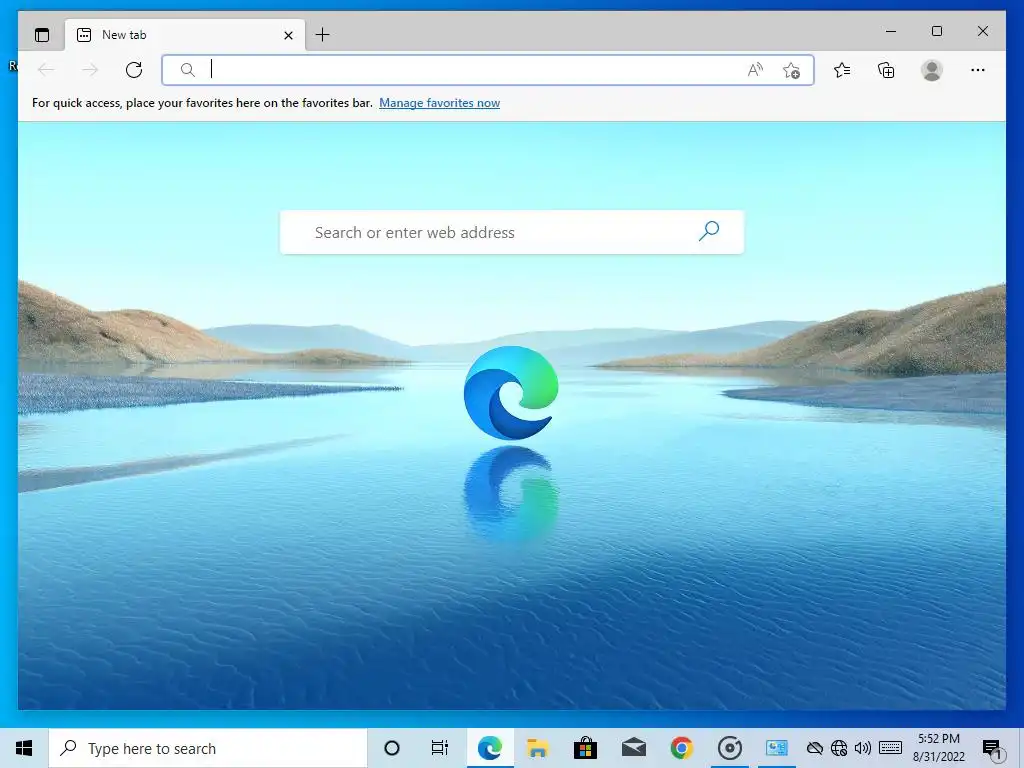Select the New tab tab

[x=185, y=35]
